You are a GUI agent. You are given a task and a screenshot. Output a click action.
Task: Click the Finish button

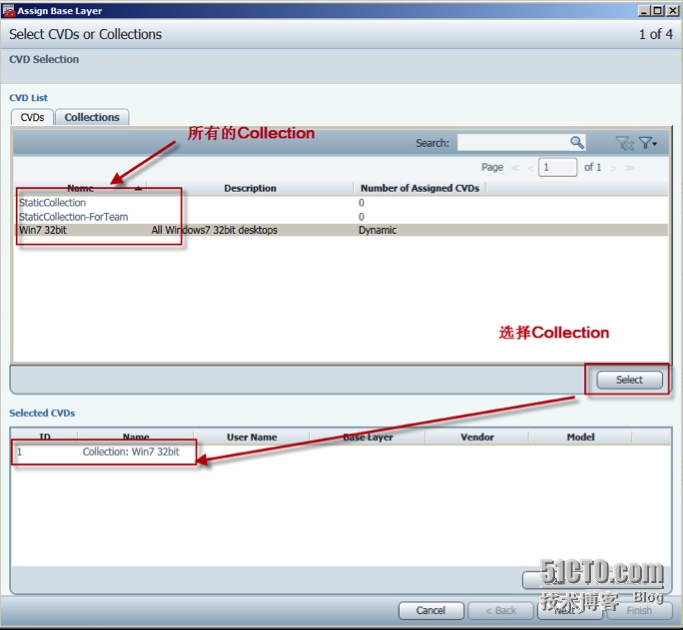(639, 610)
